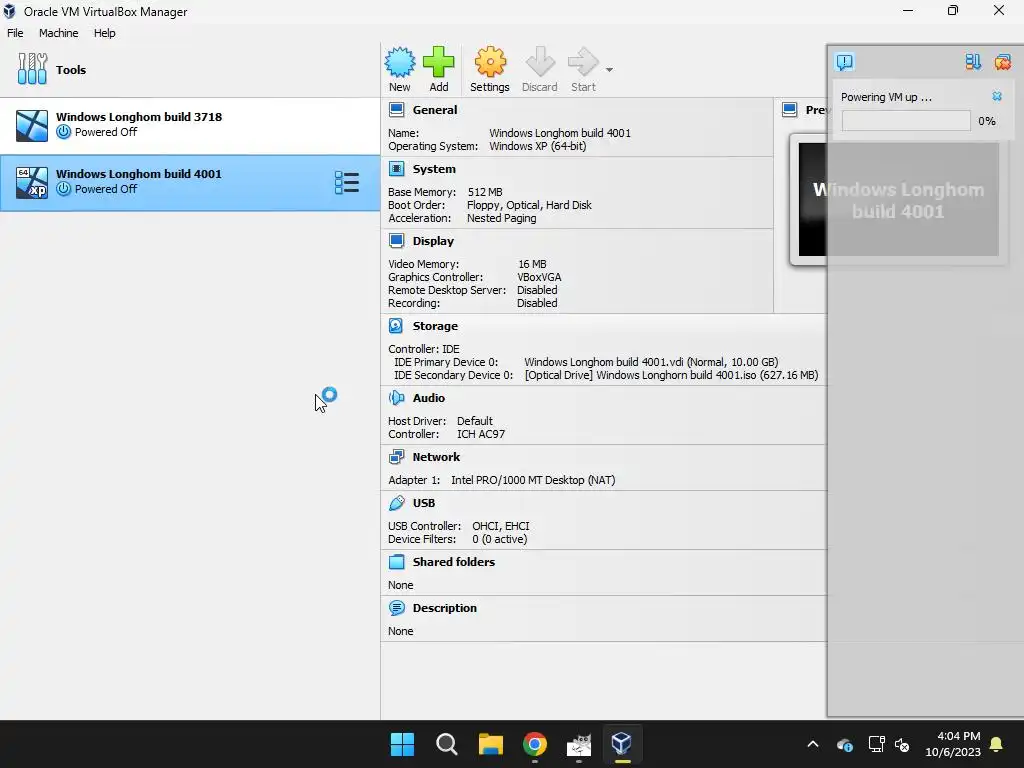1024x768 pixels.
Task: Click the Network section icon
Action: [396, 457]
